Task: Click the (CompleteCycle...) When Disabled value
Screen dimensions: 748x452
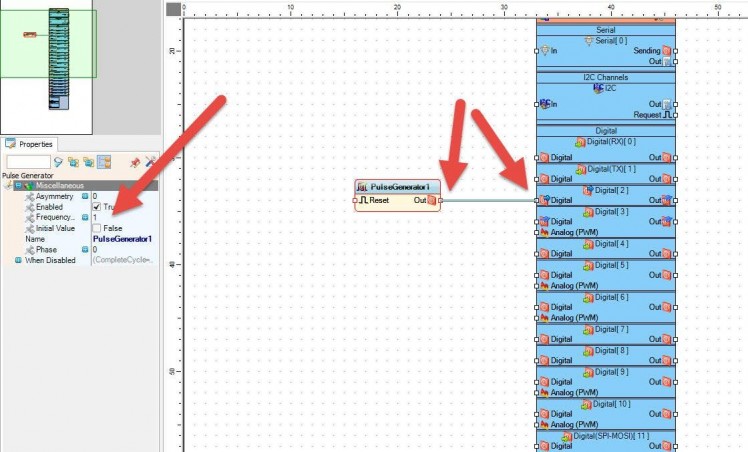Action: pos(124,260)
